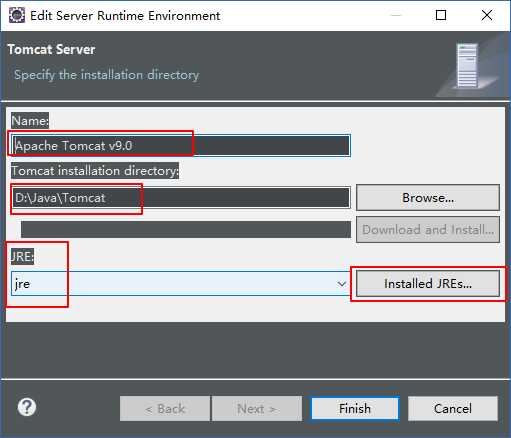This screenshot has width=511, height=438.
Task: Click the Name field containing Apache Tomcat v9.0
Action: click(x=180, y=145)
